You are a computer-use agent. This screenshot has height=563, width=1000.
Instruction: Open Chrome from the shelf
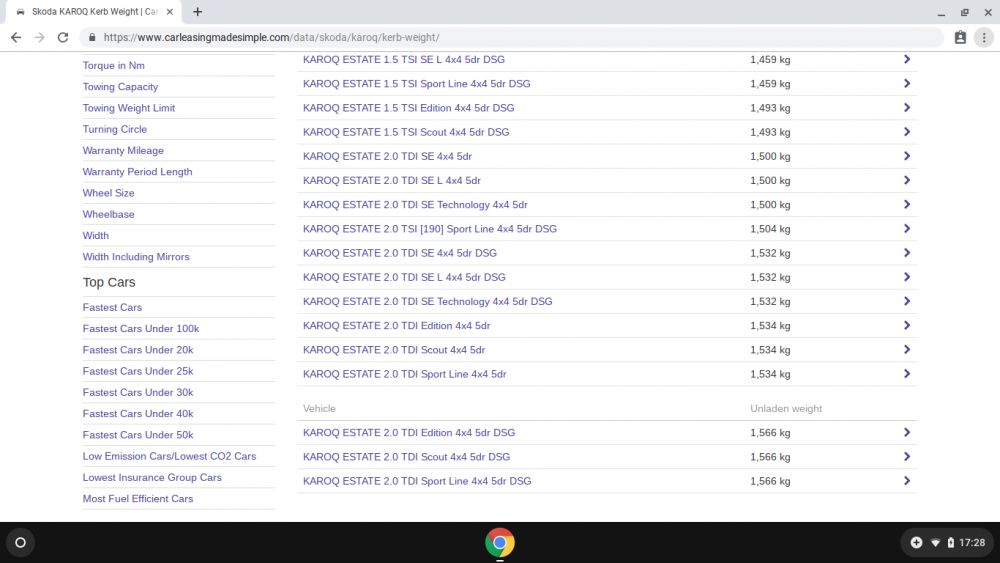click(500, 543)
